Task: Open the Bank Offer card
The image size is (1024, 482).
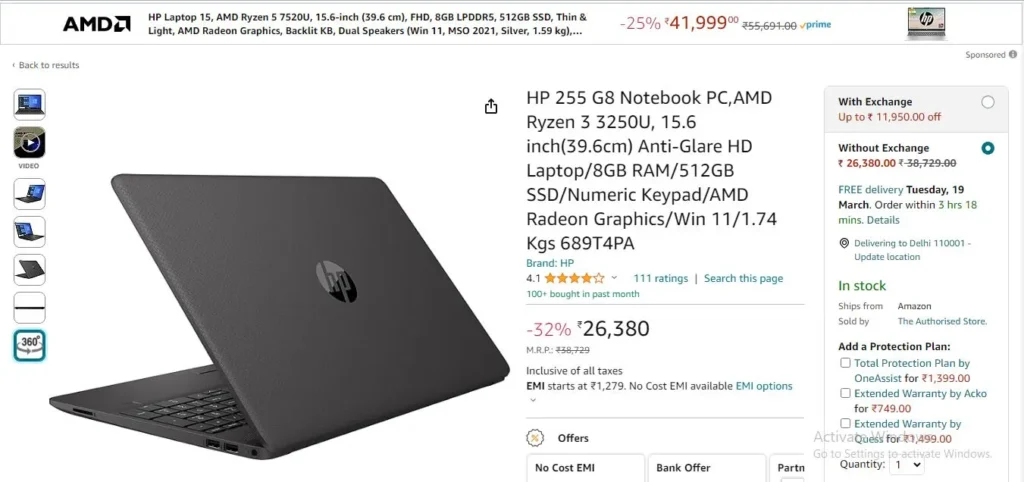Action: pos(707,468)
